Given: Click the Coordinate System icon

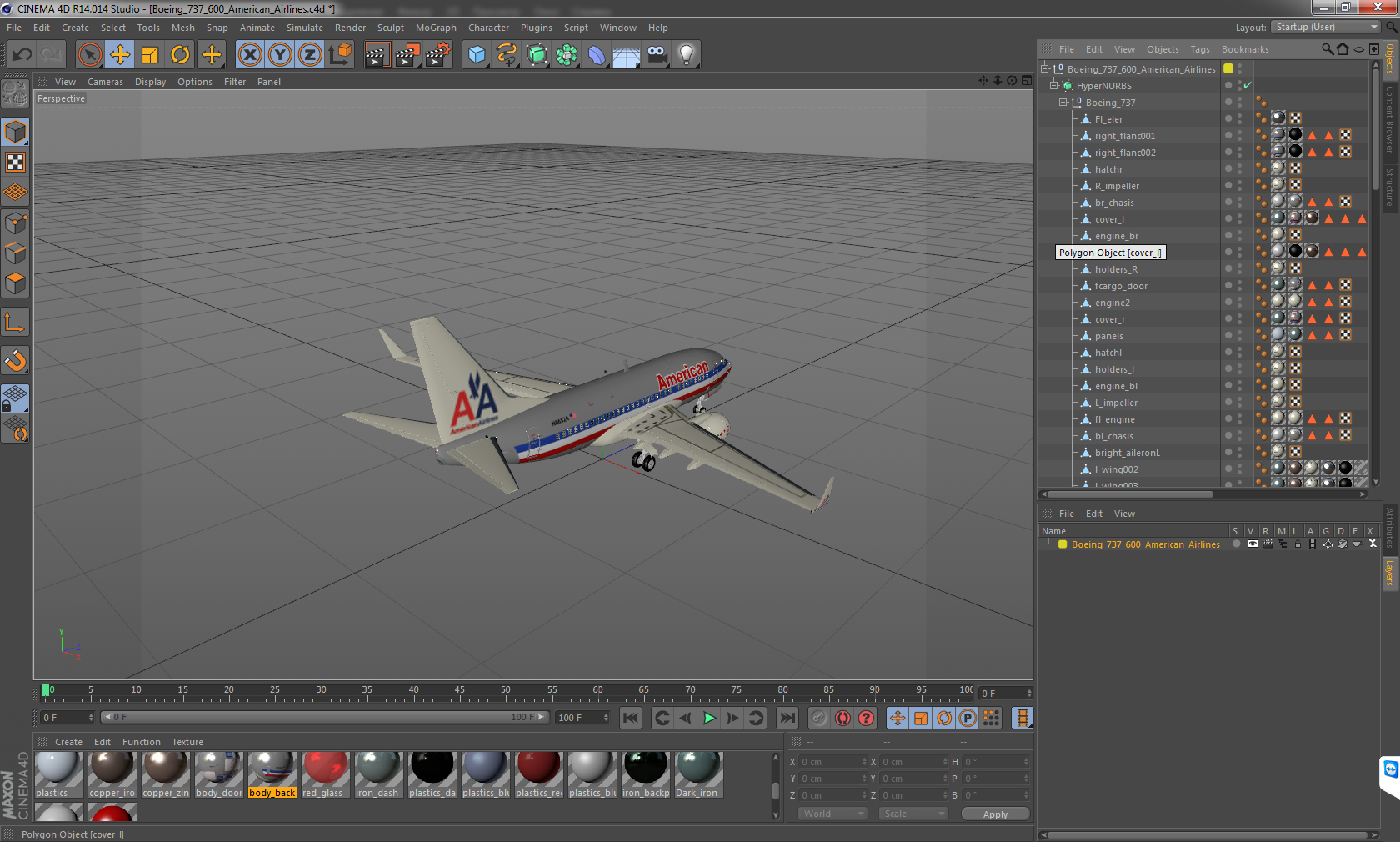Looking at the screenshot, I should (x=340, y=55).
